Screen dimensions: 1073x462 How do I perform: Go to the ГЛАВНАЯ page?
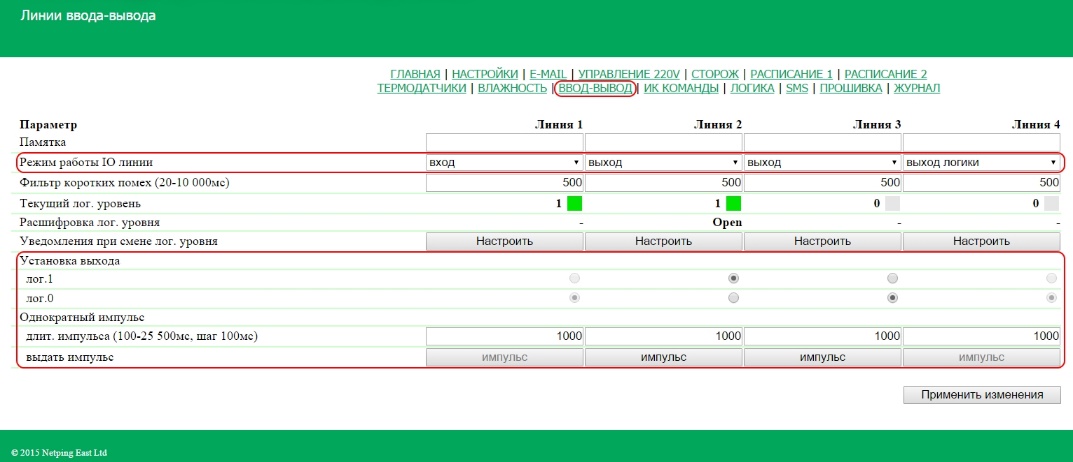(x=415, y=74)
